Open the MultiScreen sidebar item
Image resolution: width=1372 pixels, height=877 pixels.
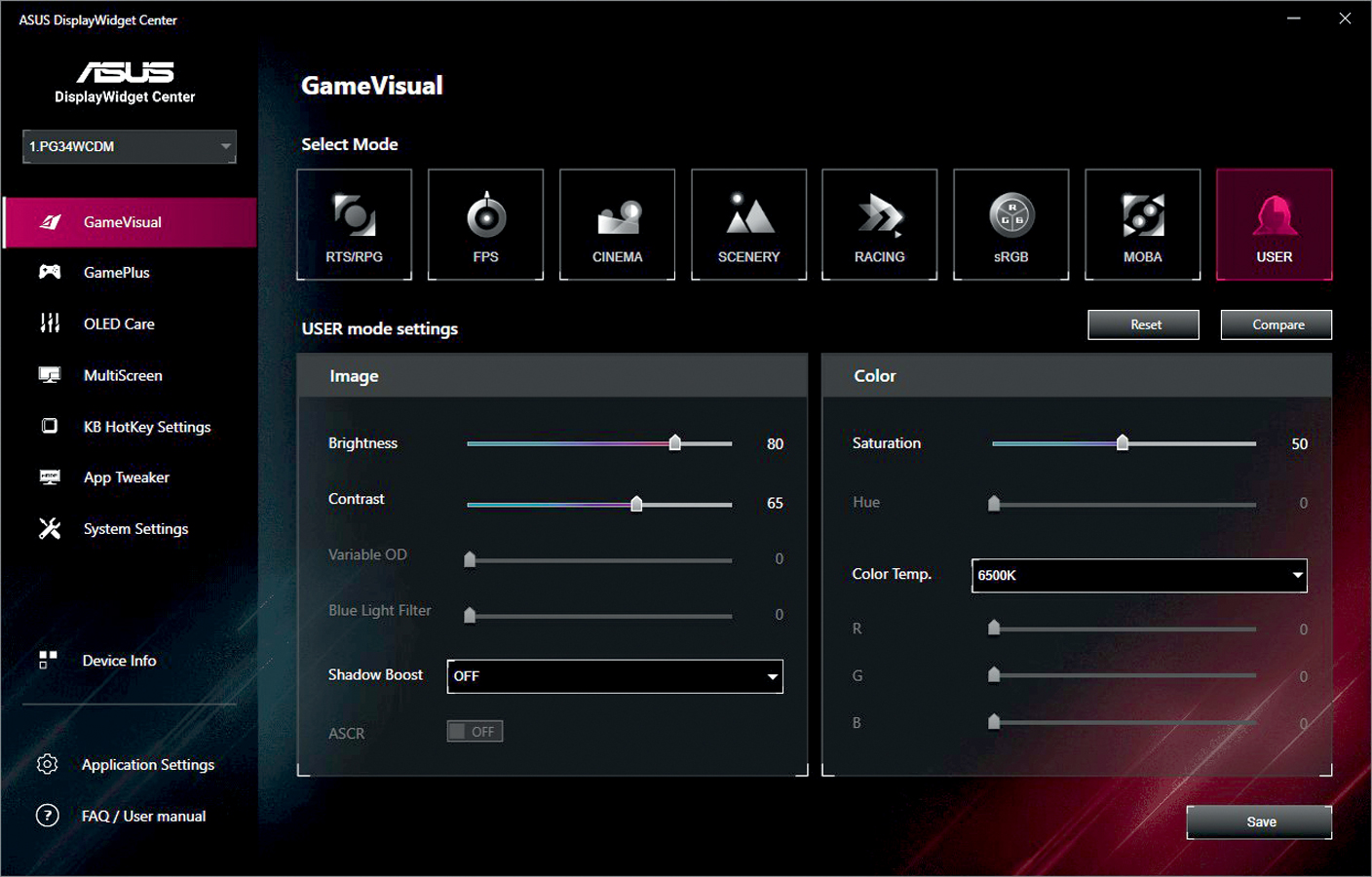[x=123, y=375]
